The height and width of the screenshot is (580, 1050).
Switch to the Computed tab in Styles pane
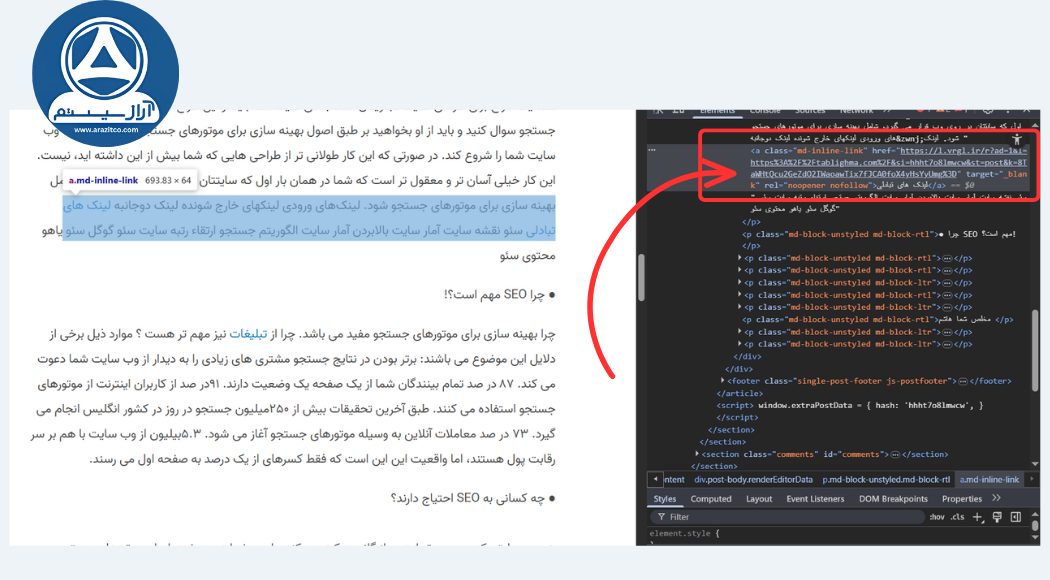click(x=712, y=498)
